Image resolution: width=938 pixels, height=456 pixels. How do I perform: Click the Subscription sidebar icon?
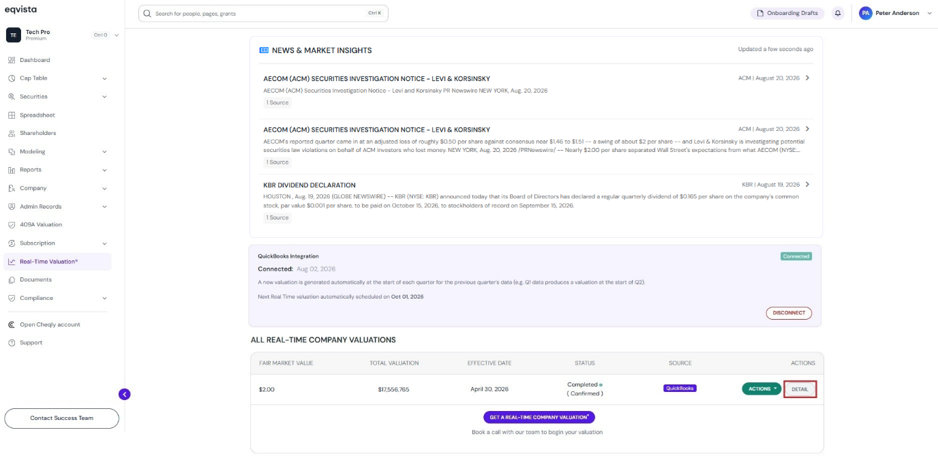[x=12, y=243]
